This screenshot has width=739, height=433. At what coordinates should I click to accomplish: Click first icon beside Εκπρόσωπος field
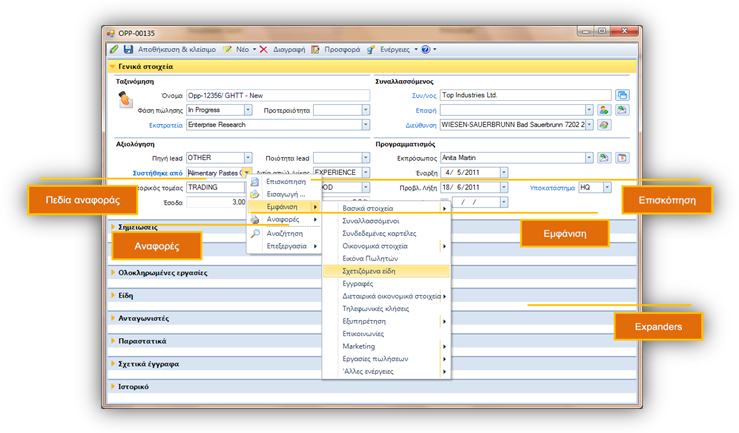pyautogui.click(x=604, y=158)
